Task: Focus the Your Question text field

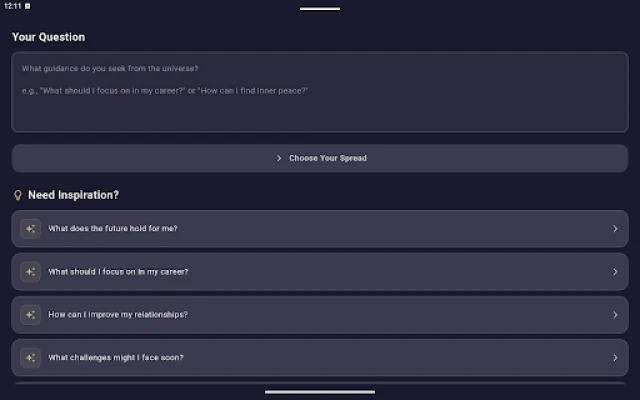Action: point(320,92)
